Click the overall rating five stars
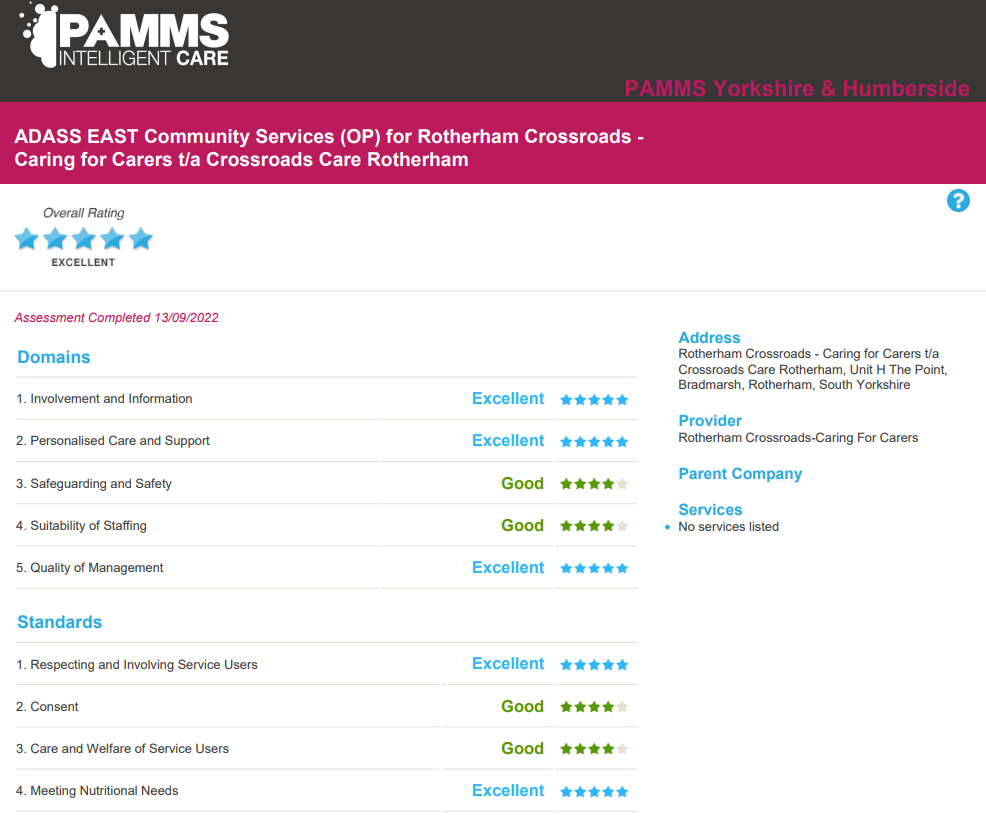 tap(83, 239)
